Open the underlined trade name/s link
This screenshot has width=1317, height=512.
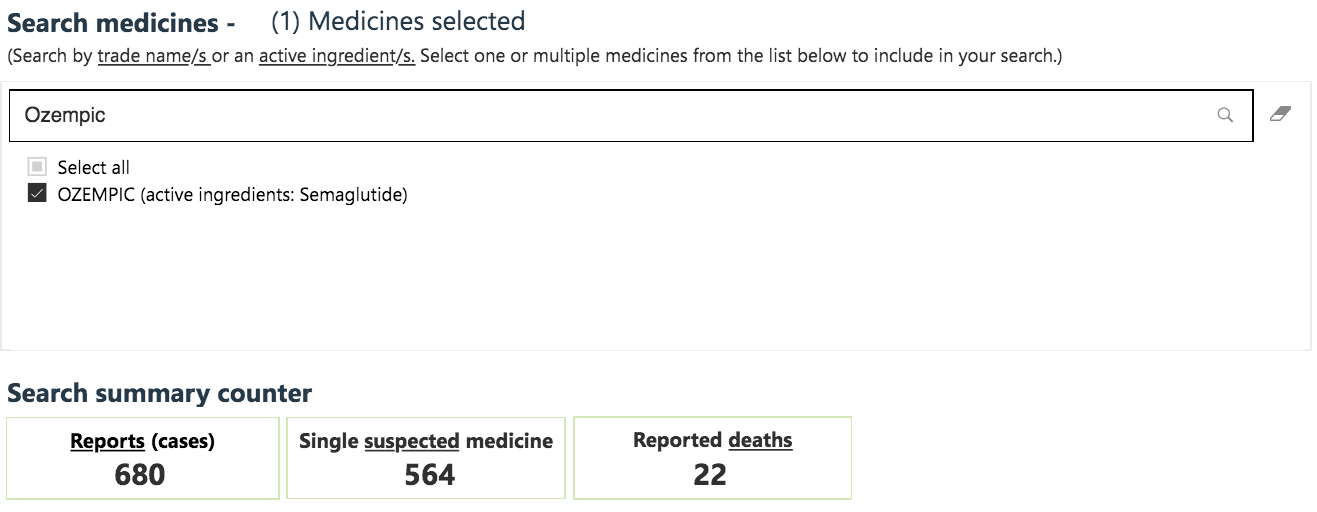154,56
